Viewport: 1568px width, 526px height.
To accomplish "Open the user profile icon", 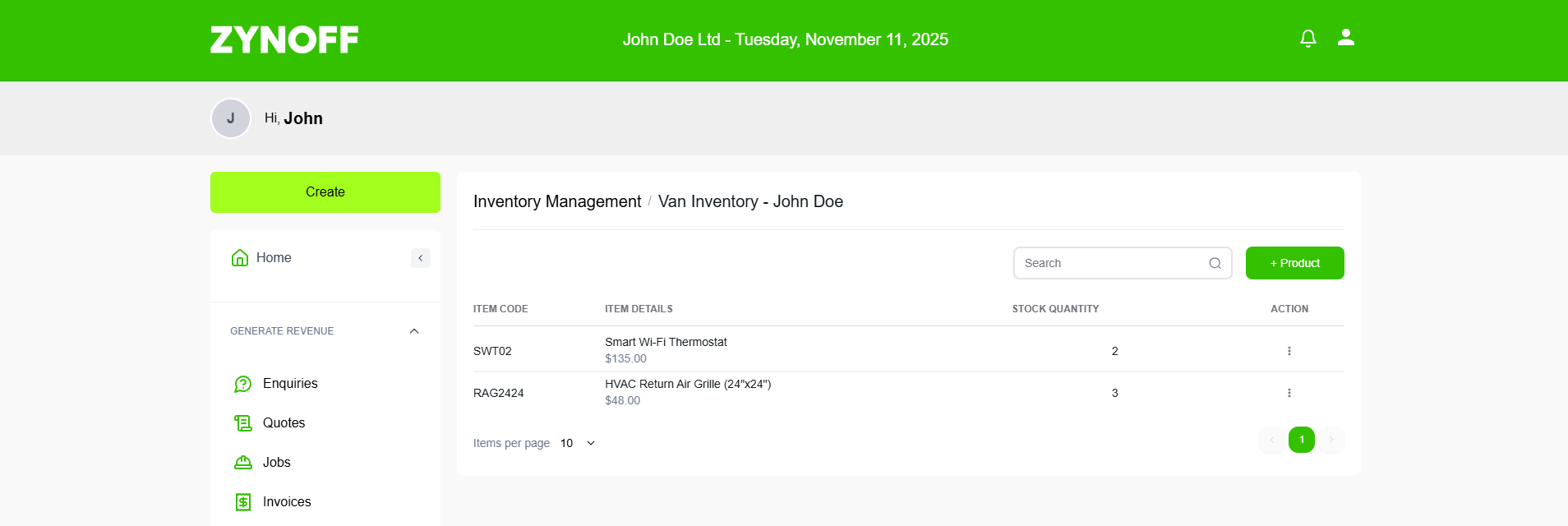I will click(1346, 38).
